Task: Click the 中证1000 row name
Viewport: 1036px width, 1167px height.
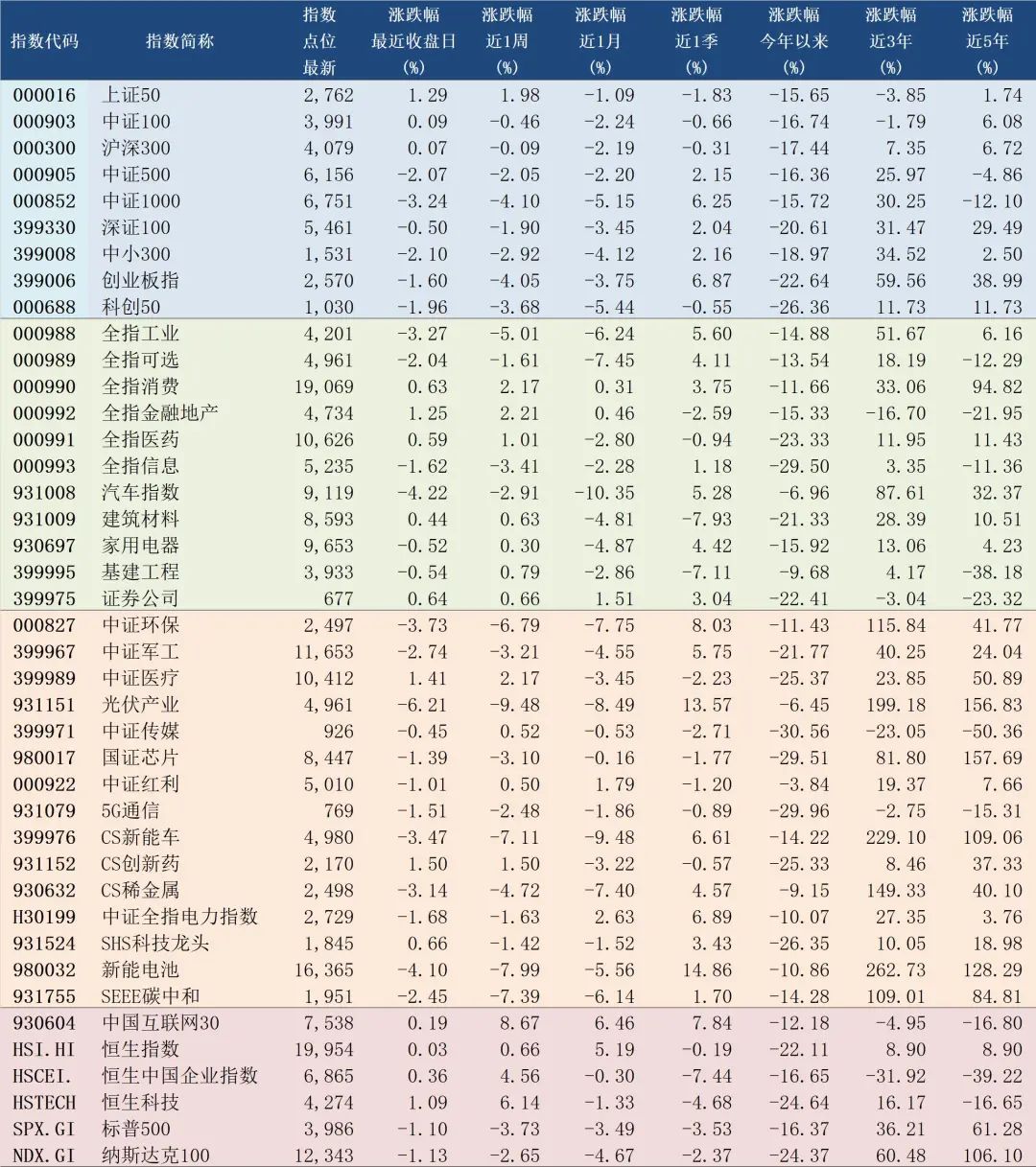Action: pyautogui.click(x=141, y=201)
